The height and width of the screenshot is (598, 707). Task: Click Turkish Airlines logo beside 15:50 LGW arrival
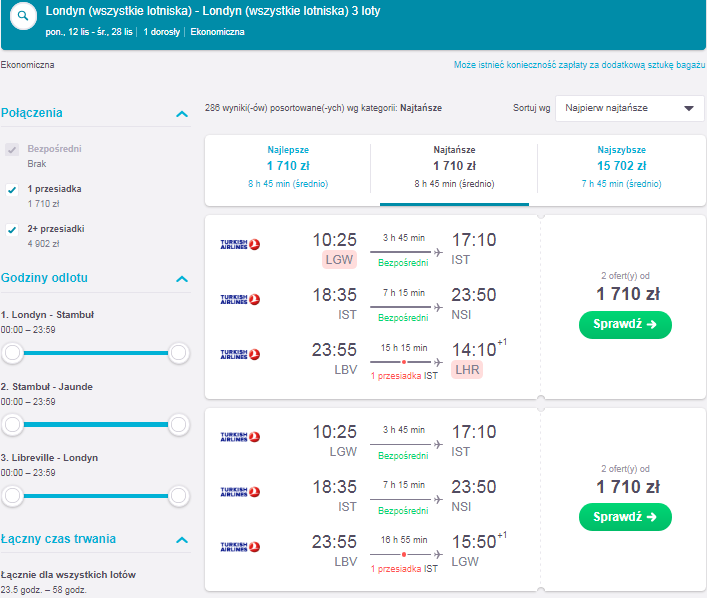[240, 547]
